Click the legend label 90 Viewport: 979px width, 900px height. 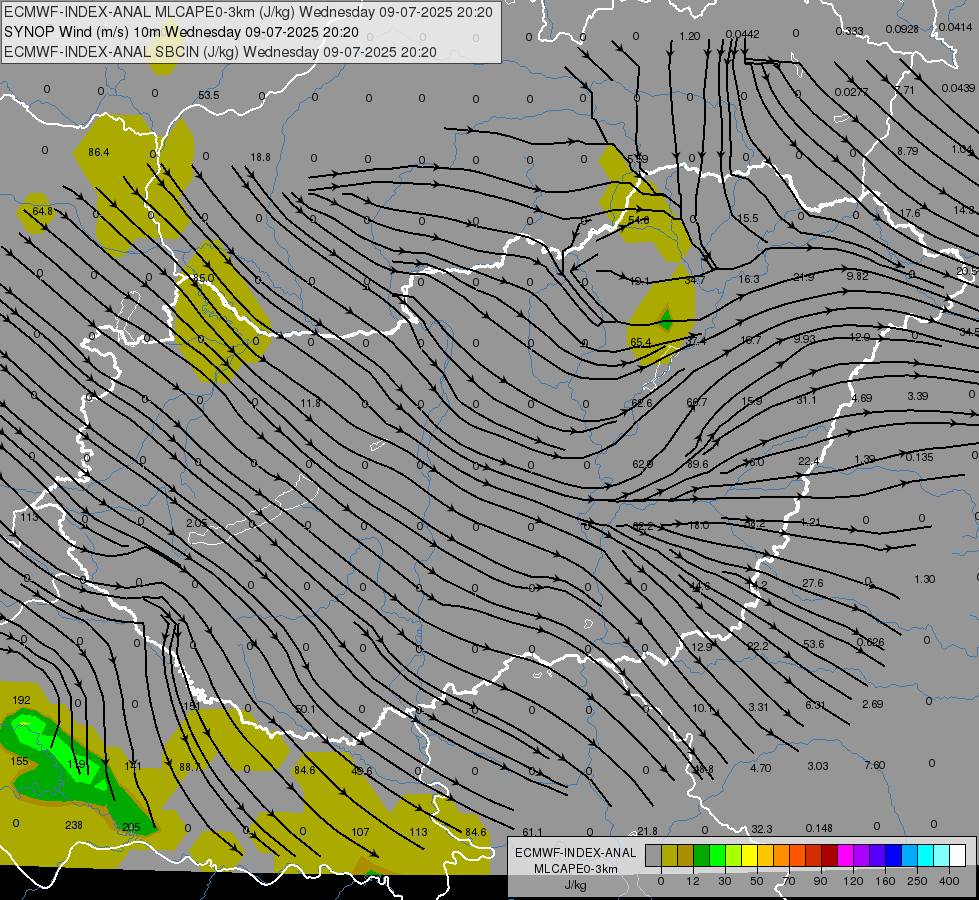820,881
